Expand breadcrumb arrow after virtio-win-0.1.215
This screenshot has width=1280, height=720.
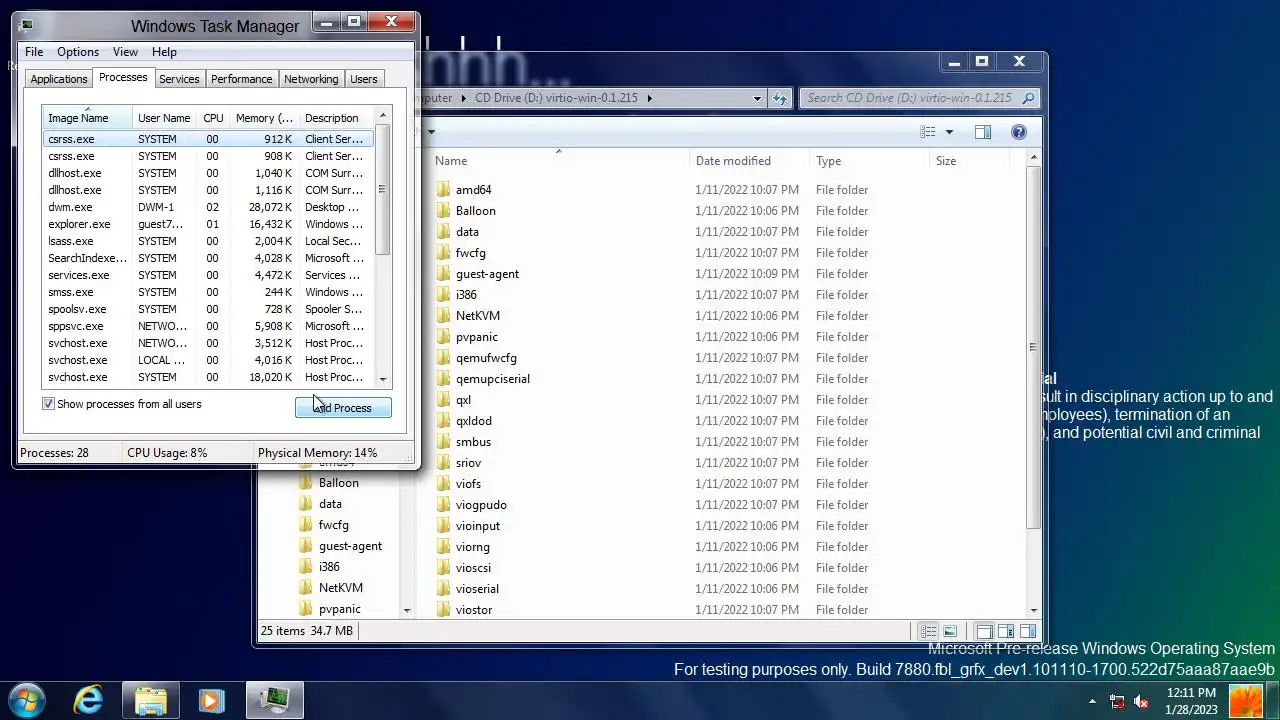649,98
